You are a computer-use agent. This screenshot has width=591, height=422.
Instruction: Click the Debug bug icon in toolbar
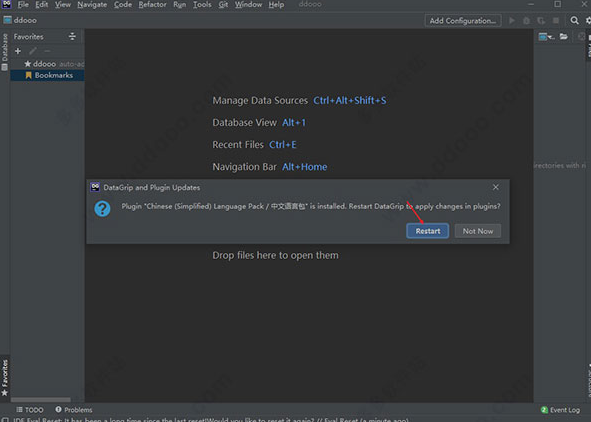(527, 21)
